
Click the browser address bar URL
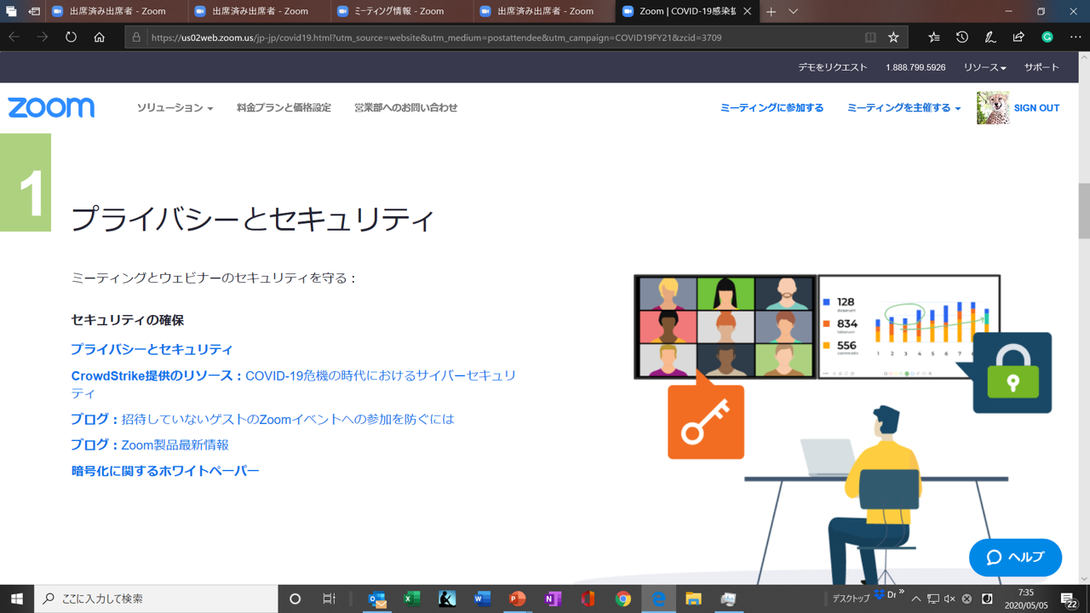click(x=436, y=38)
